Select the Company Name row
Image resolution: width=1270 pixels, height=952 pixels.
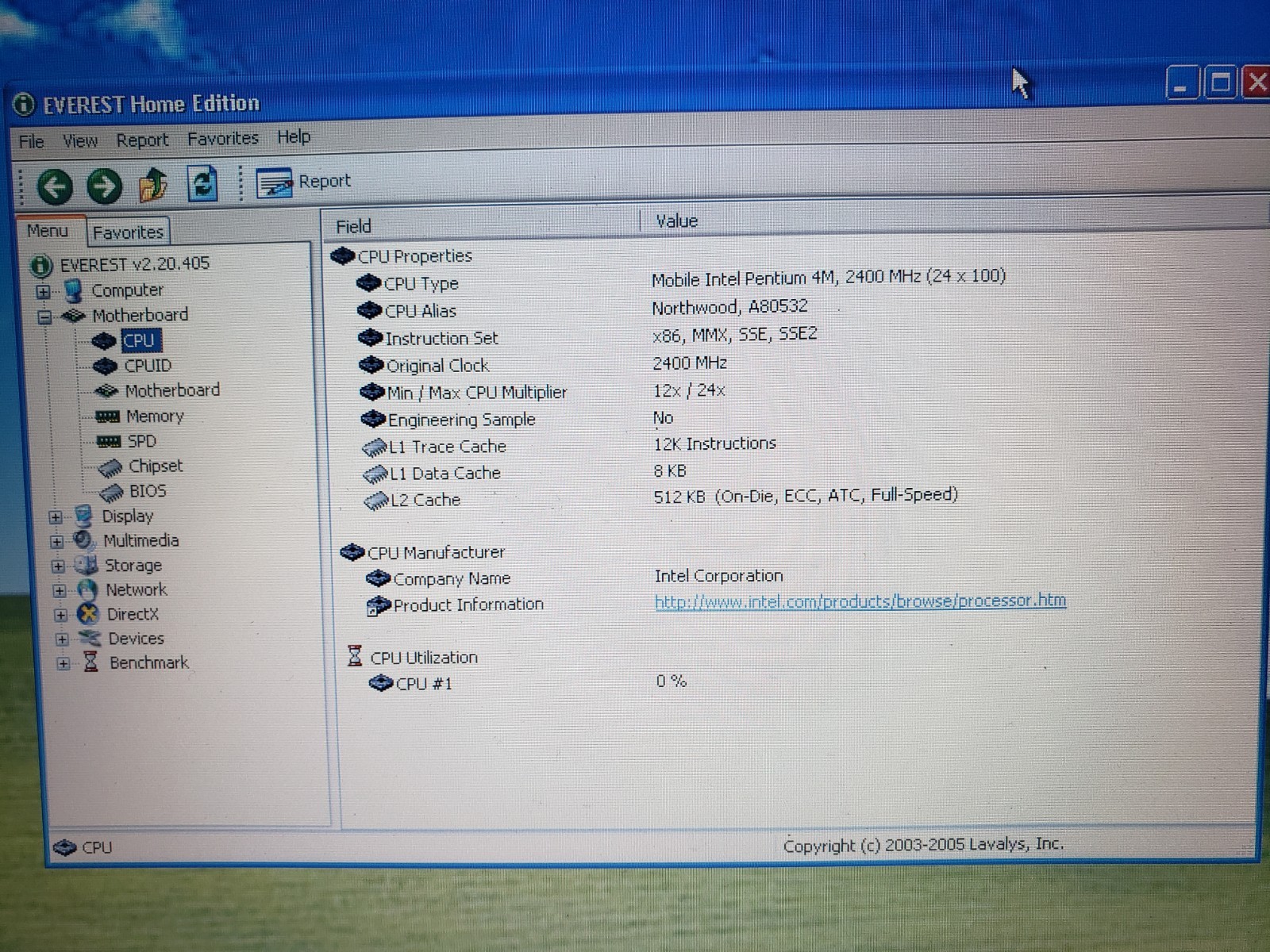coord(575,578)
